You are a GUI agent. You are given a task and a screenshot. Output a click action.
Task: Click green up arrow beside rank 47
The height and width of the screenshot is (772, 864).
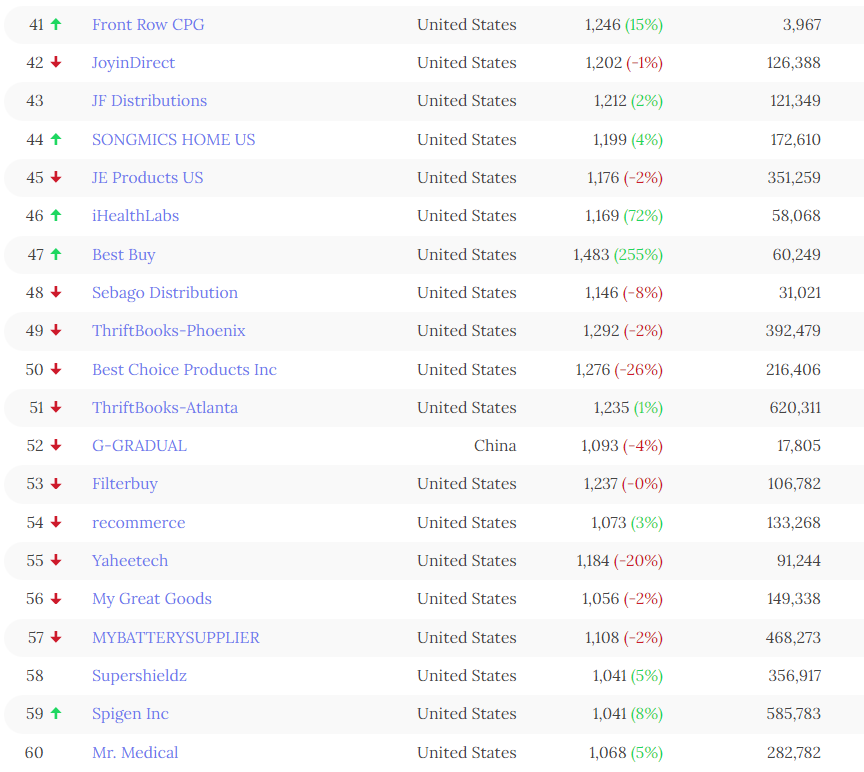(56, 254)
